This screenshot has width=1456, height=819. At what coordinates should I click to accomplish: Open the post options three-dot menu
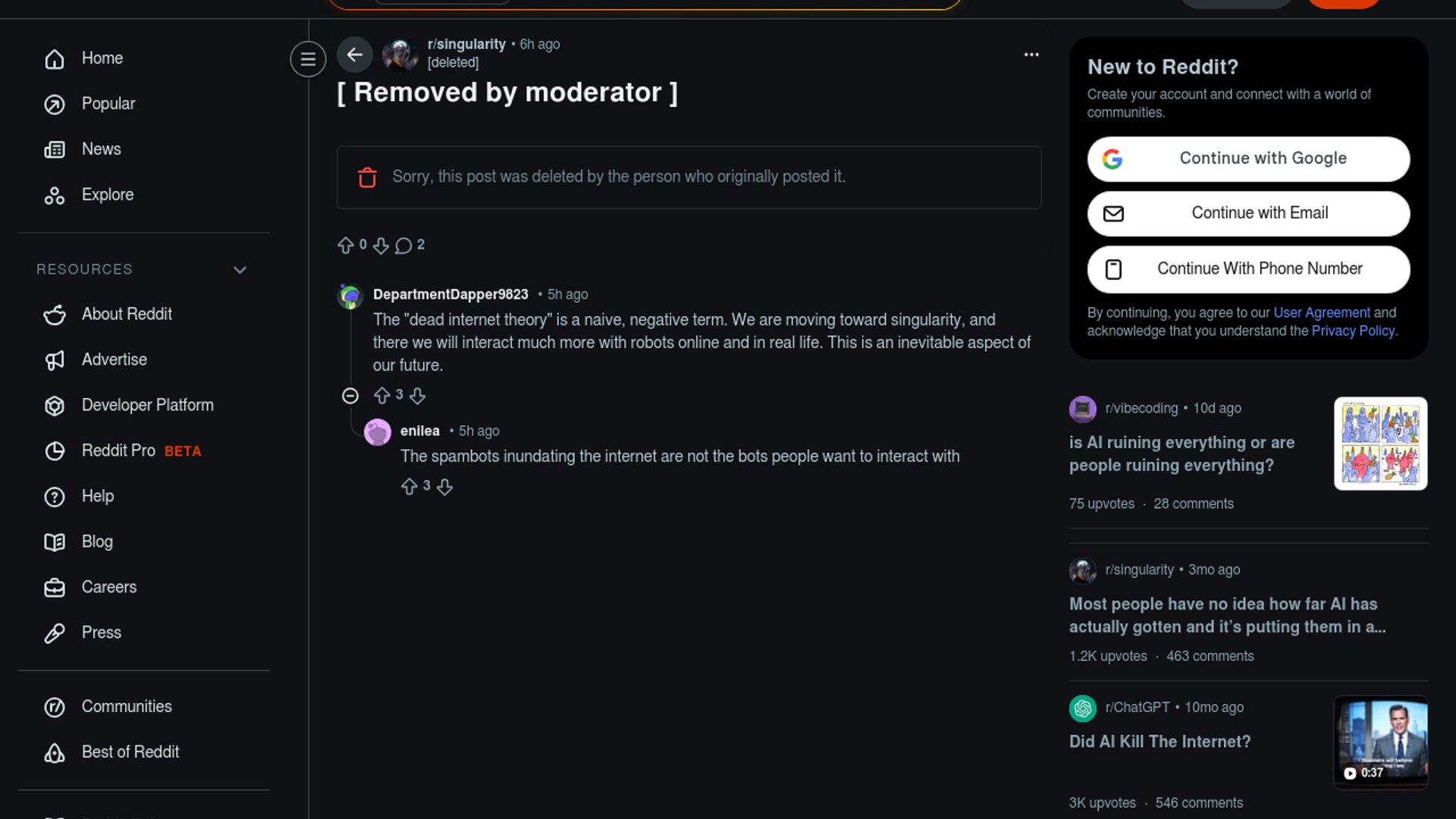pos(1031,55)
